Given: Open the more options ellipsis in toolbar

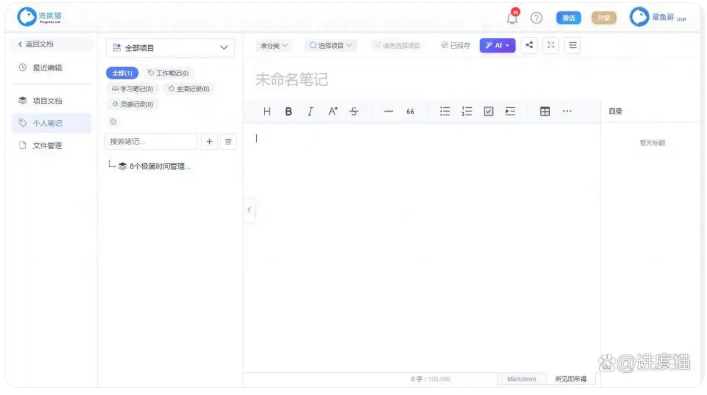Looking at the screenshot, I should click(x=567, y=111).
